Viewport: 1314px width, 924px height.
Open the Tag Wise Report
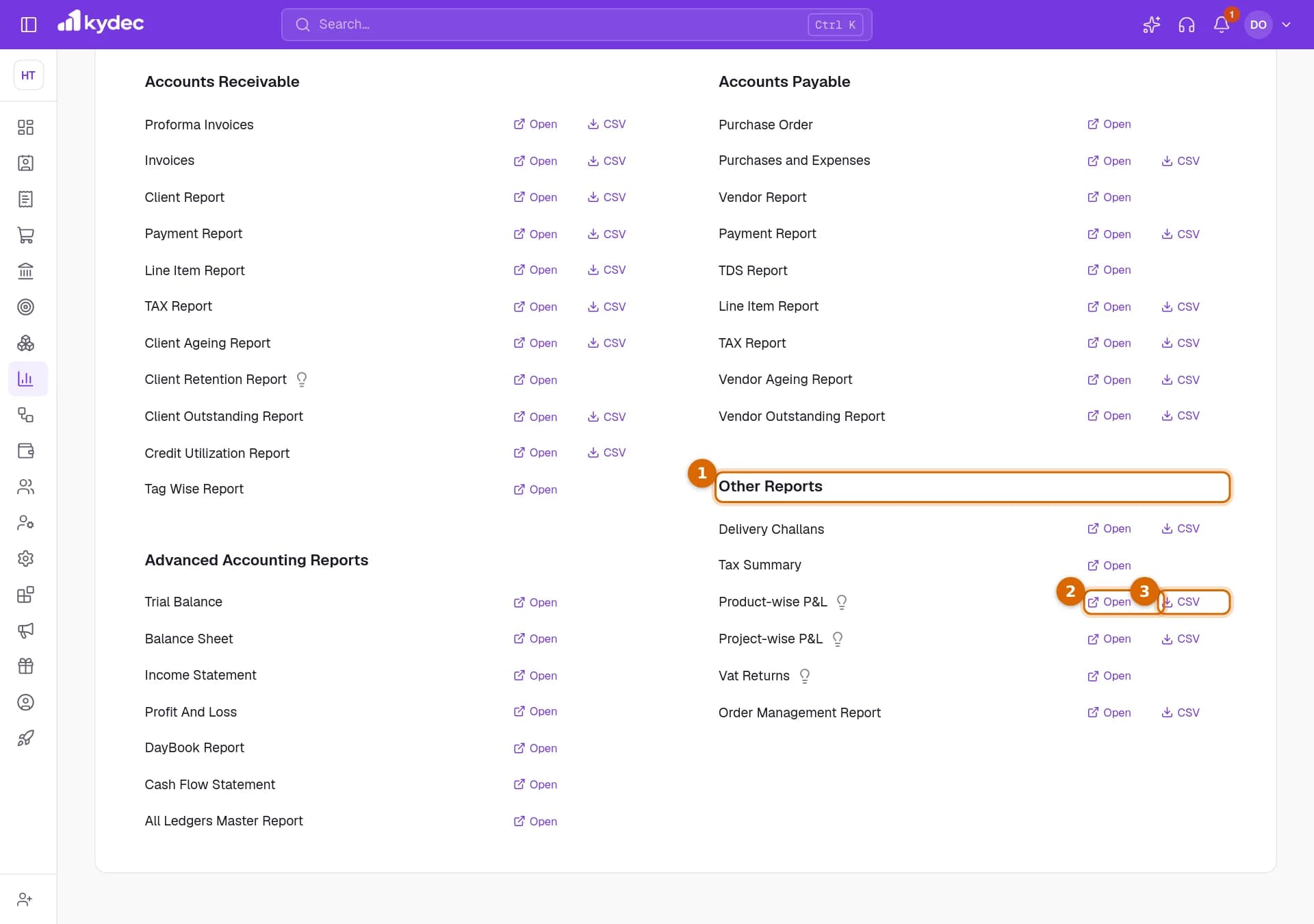[535, 490]
